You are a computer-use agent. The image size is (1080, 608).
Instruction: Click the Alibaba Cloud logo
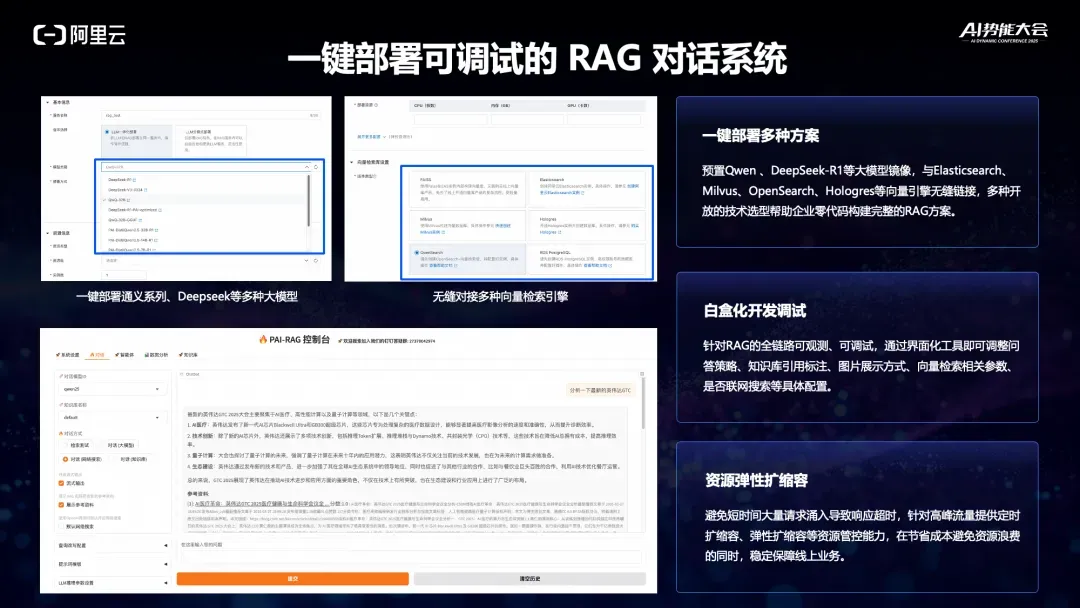click(x=79, y=34)
